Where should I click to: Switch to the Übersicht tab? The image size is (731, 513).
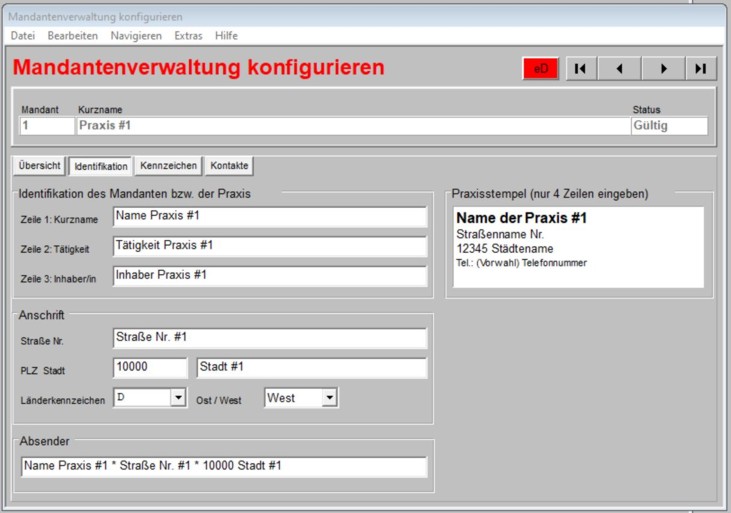(x=40, y=166)
